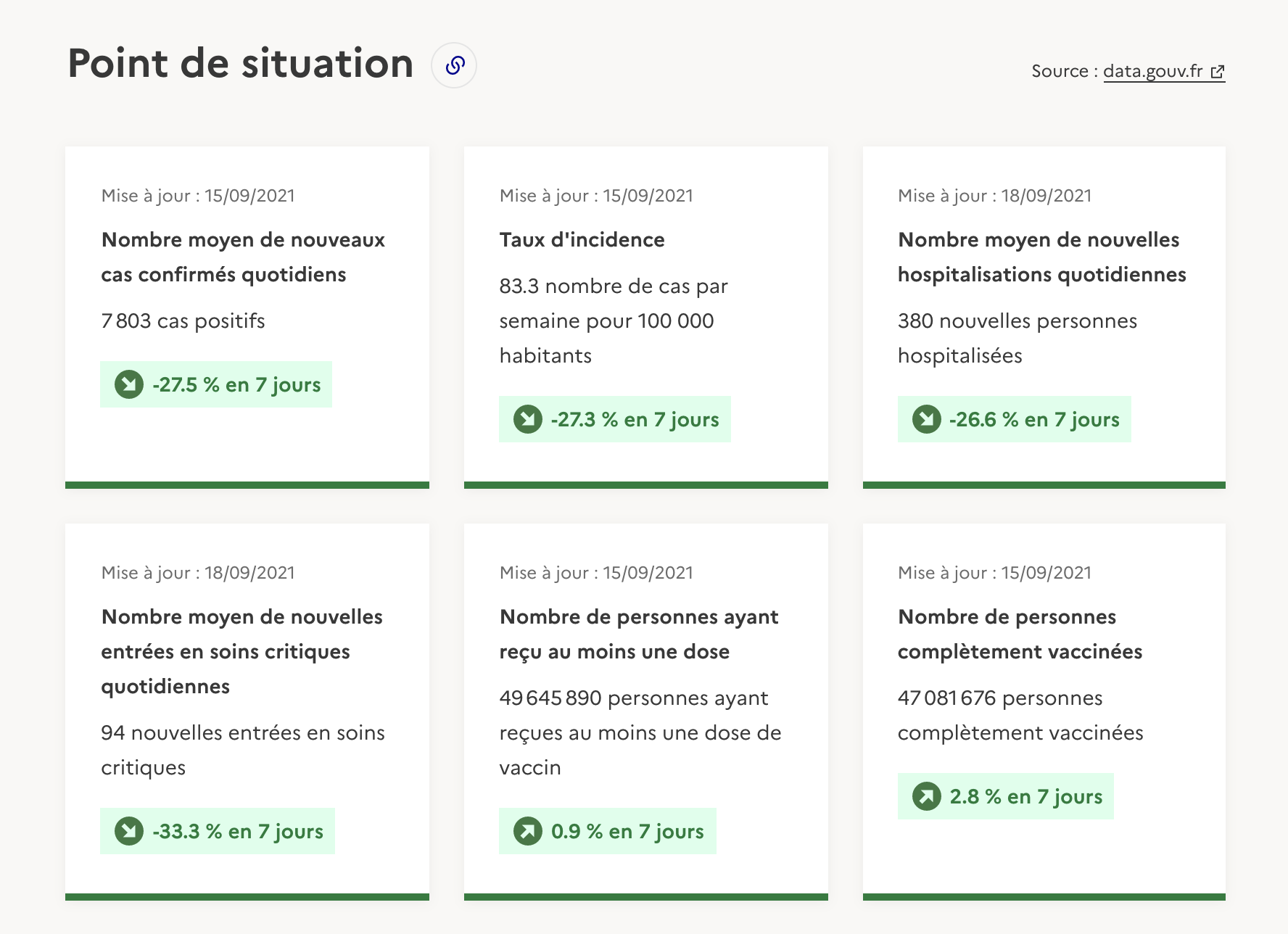
Task: Click 'Nombre de personnes ayant reçu au moins une dose'
Action: click(639, 634)
